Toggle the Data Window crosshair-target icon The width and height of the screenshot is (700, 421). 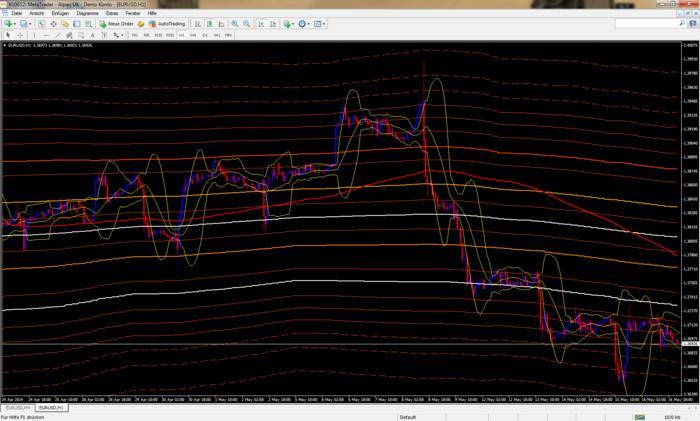point(53,24)
